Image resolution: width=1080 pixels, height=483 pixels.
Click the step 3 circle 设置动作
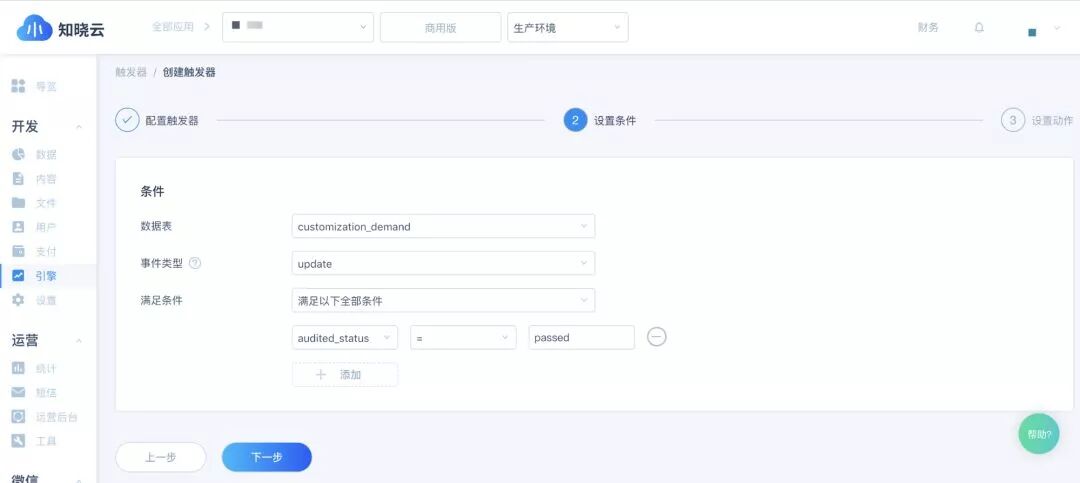[1012, 120]
